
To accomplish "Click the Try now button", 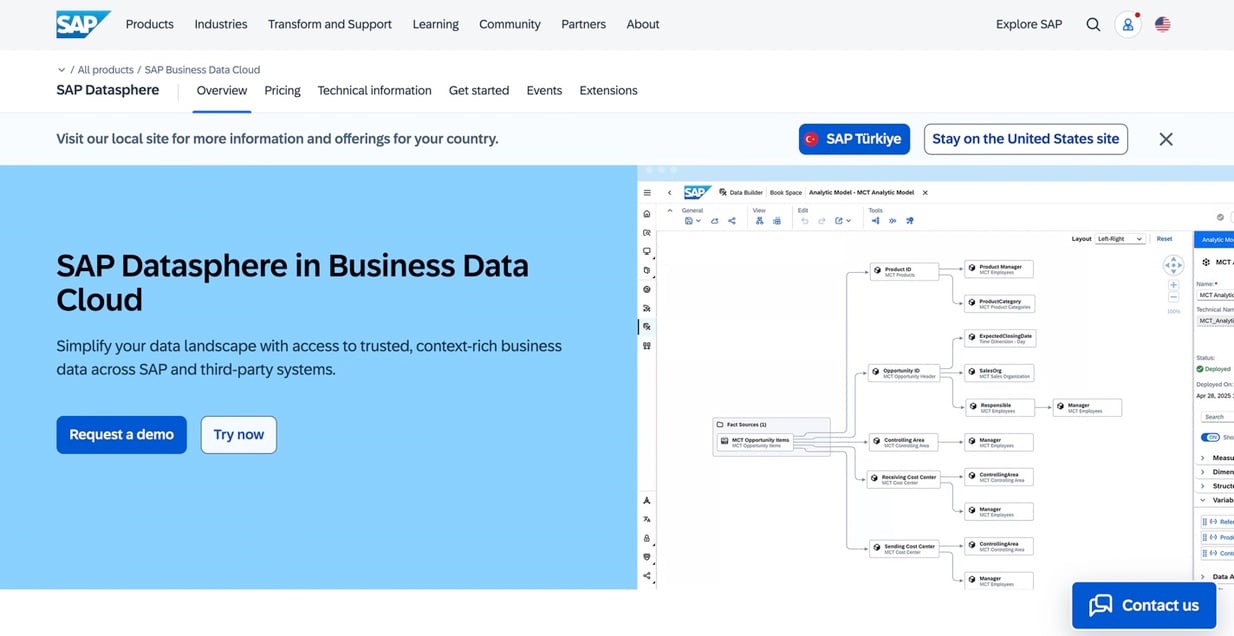I will [x=239, y=435].
